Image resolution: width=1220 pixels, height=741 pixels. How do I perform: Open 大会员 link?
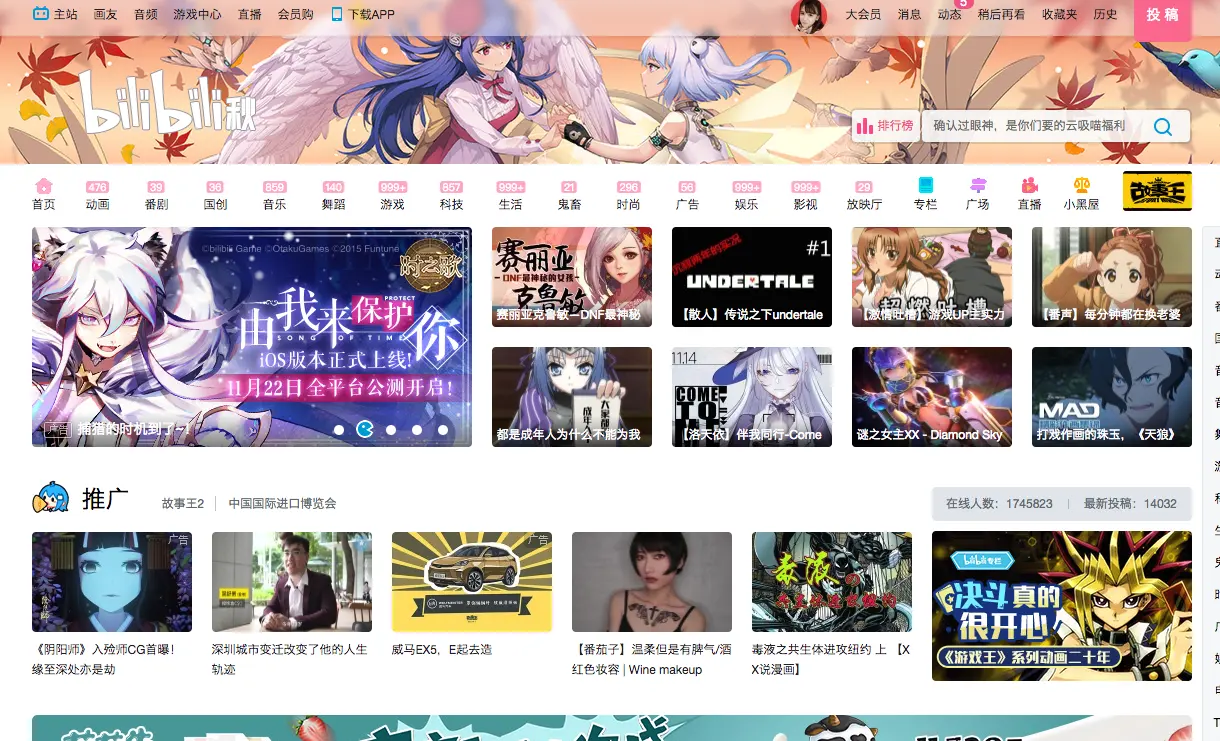[x=863, y=14]
